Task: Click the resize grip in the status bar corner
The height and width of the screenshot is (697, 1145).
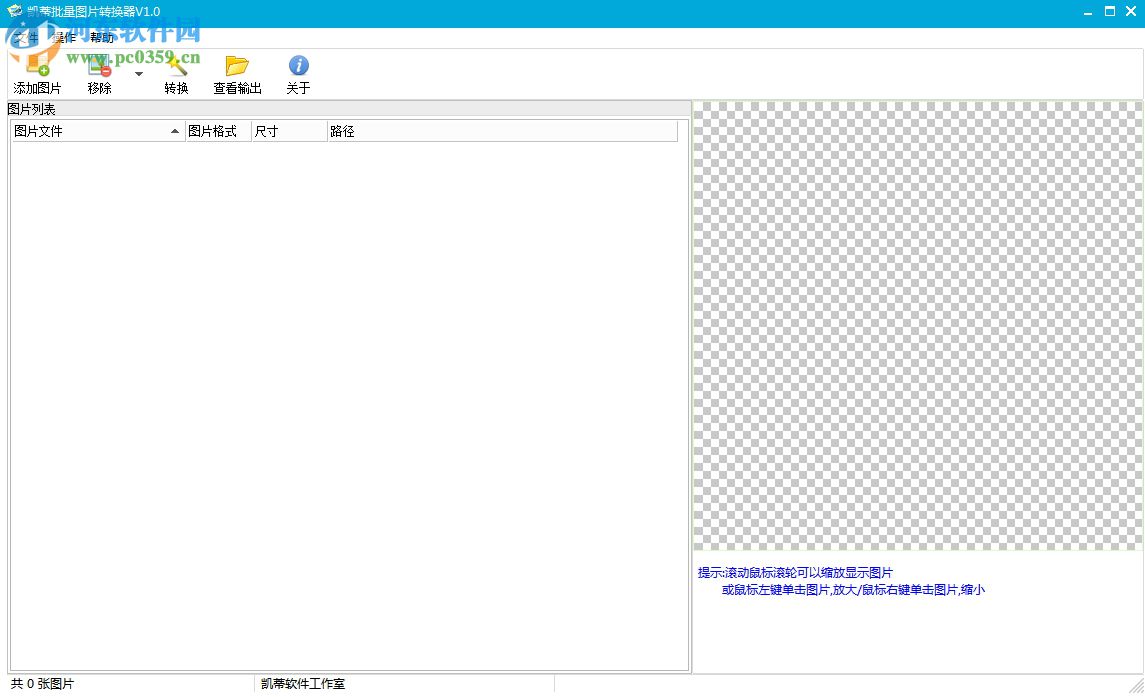Action: pyautogui.click(x=1136, y=685)
